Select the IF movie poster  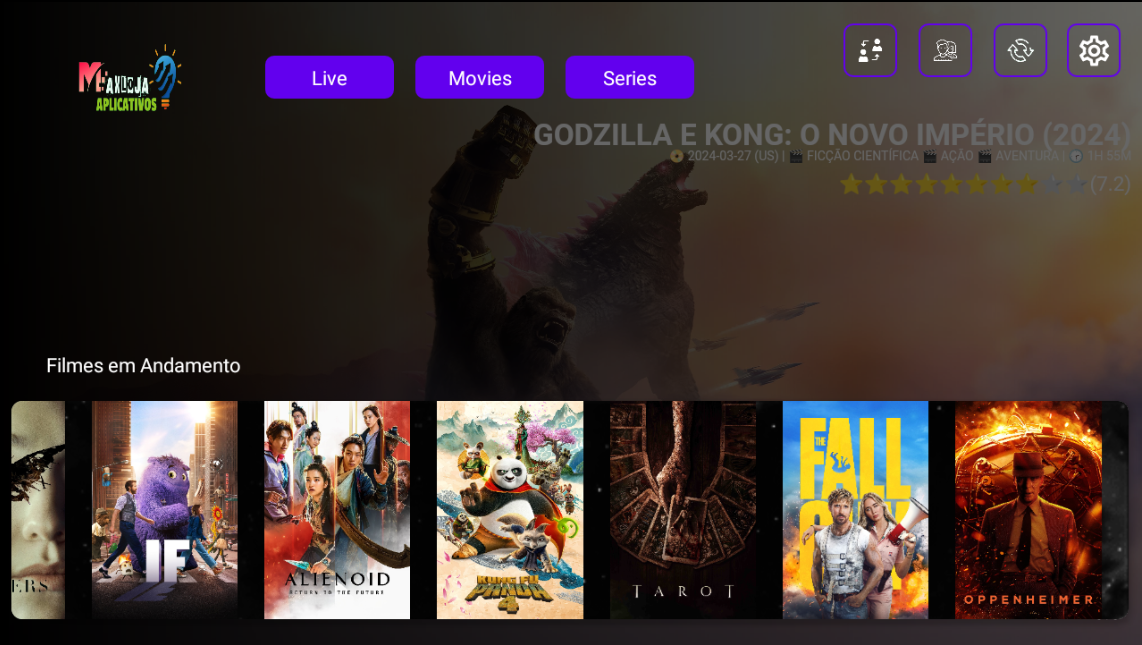pos(165,510)
